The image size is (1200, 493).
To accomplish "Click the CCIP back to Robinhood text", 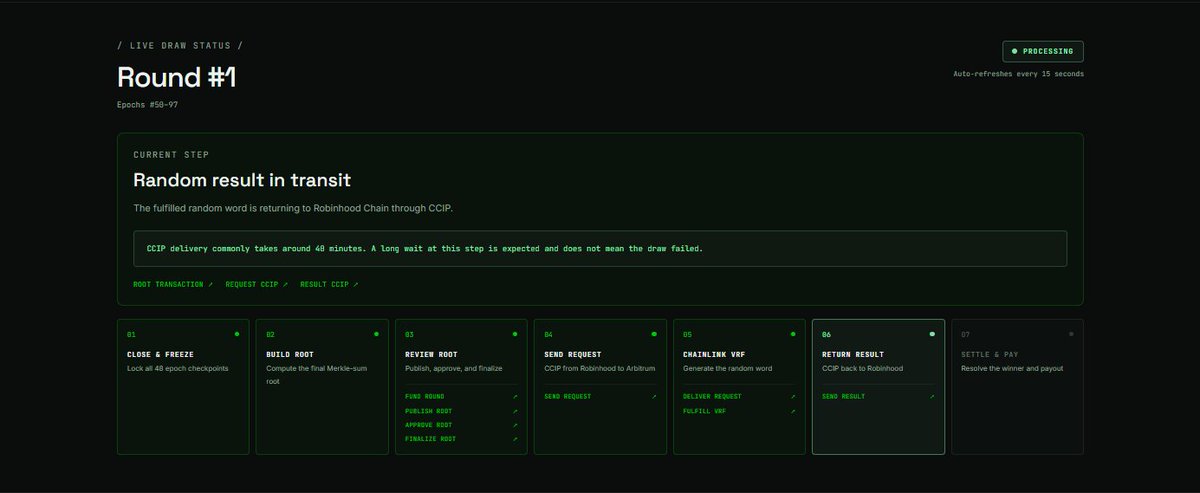I will (x=862, y=369).
